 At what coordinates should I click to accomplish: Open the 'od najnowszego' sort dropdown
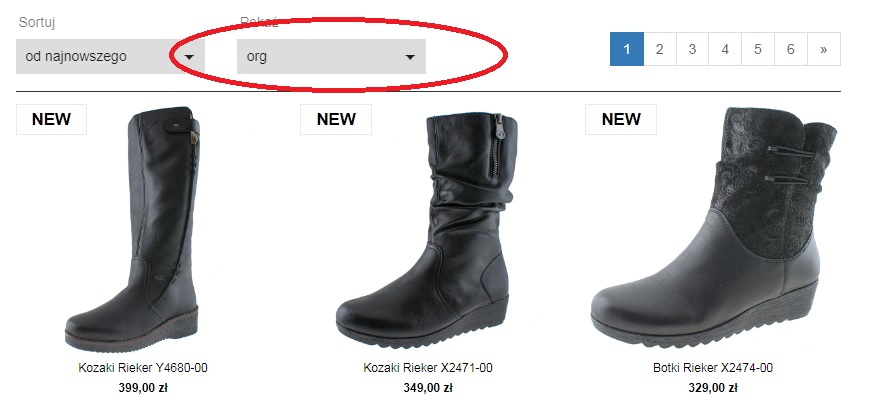pos(110,57)
